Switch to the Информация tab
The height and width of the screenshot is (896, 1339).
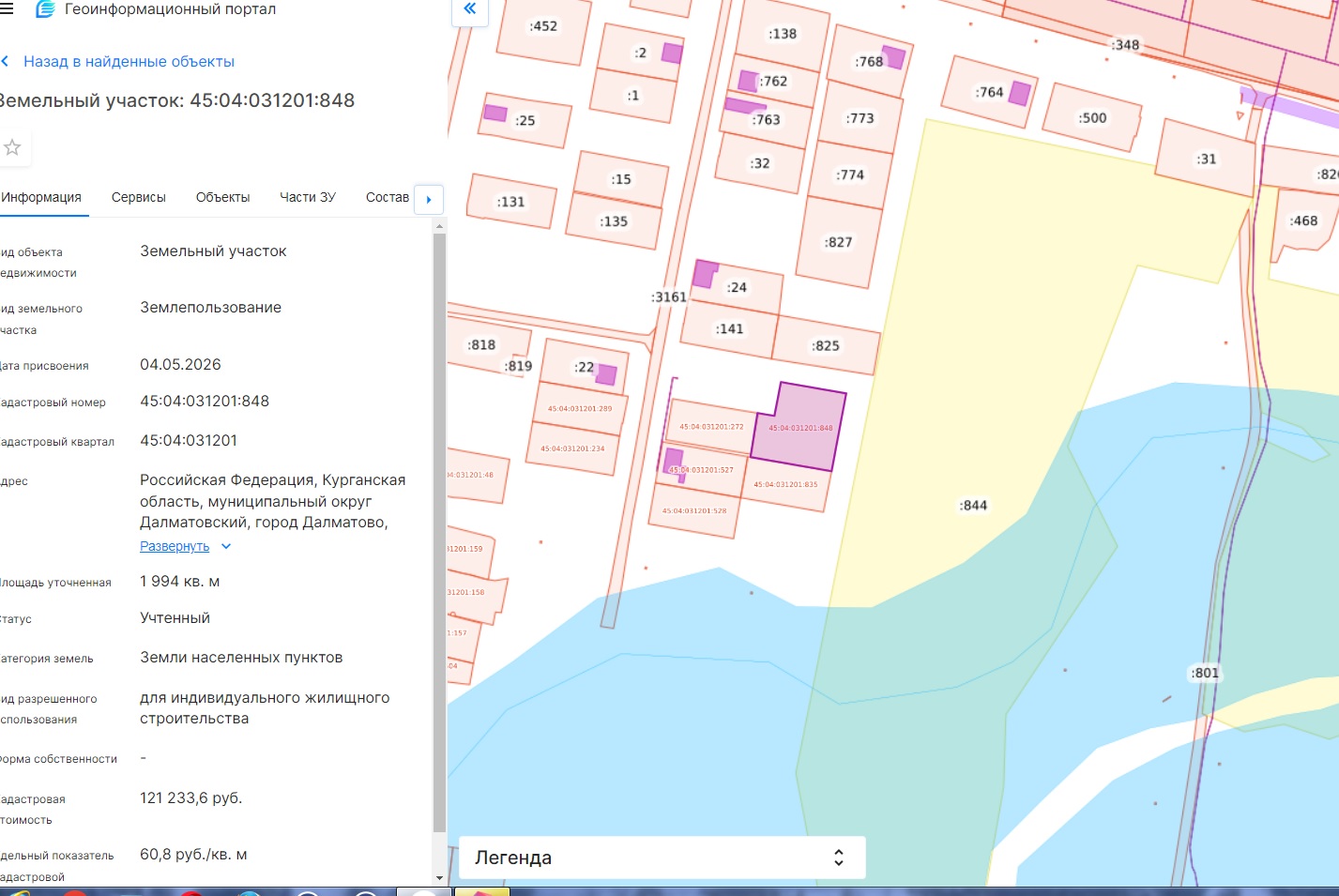coord(41,197)
